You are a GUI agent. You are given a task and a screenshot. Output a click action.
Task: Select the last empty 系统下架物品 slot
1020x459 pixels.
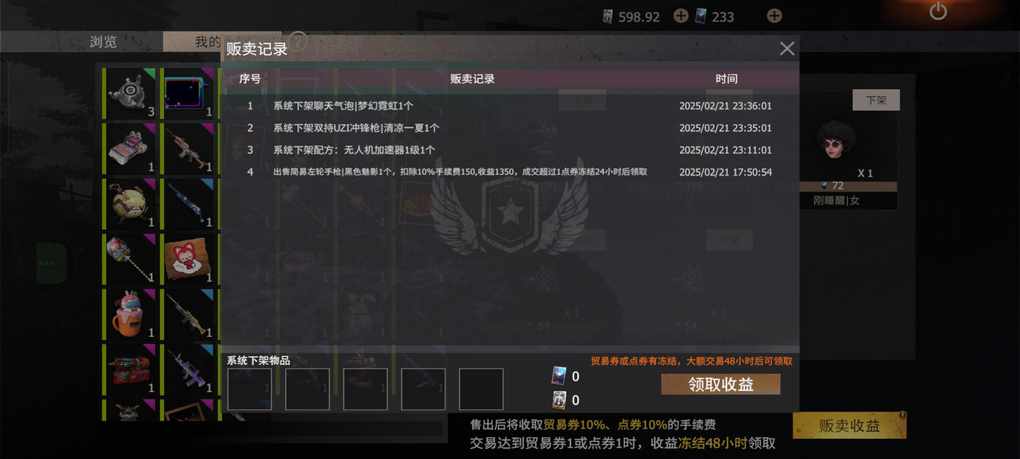(481, 389)
